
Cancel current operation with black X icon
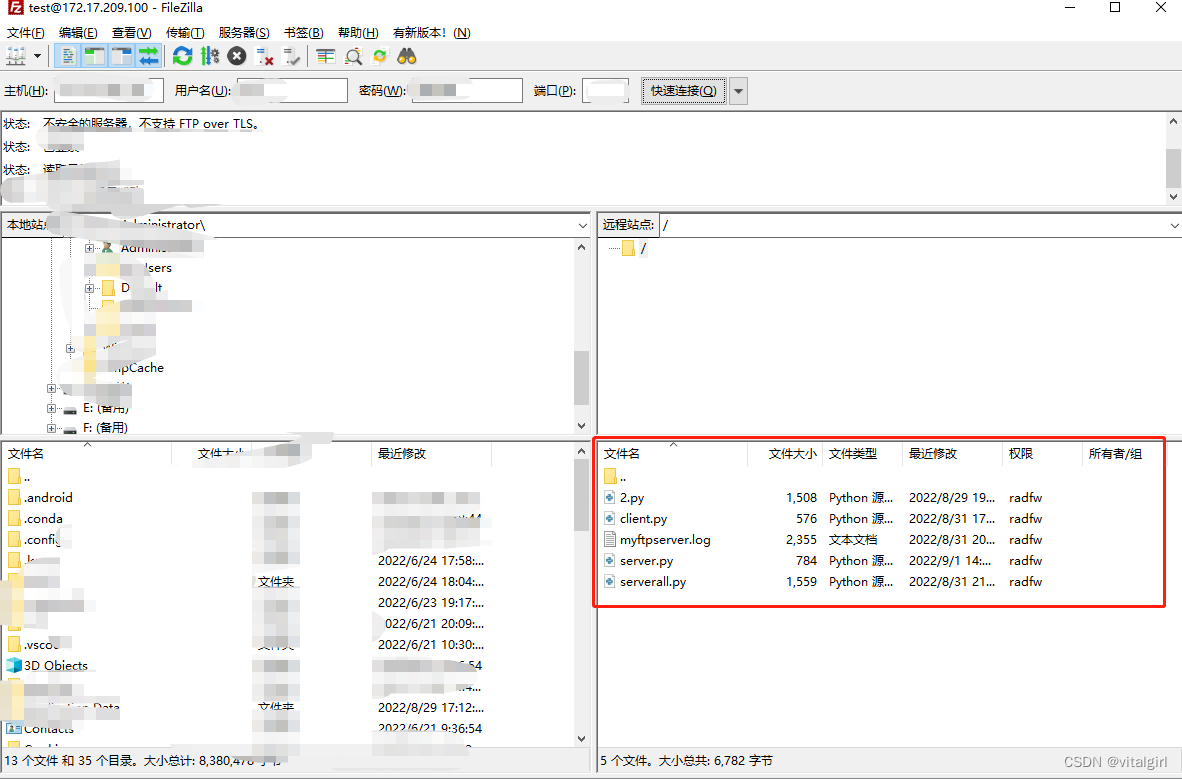pyautogui.click(x=237, y=56)
